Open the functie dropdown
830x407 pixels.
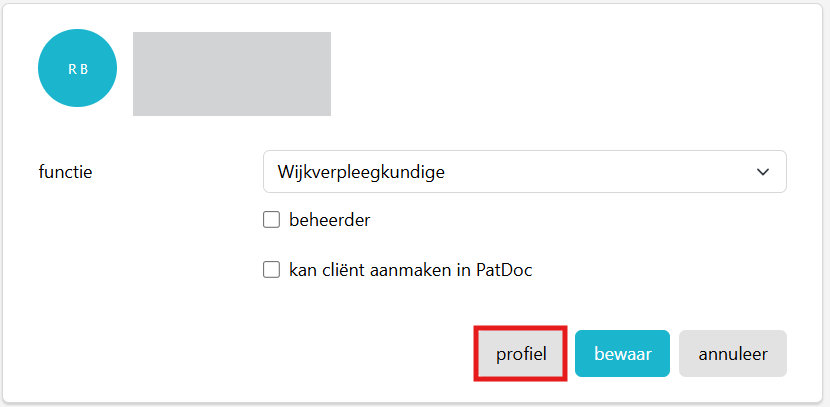(525, 172)
